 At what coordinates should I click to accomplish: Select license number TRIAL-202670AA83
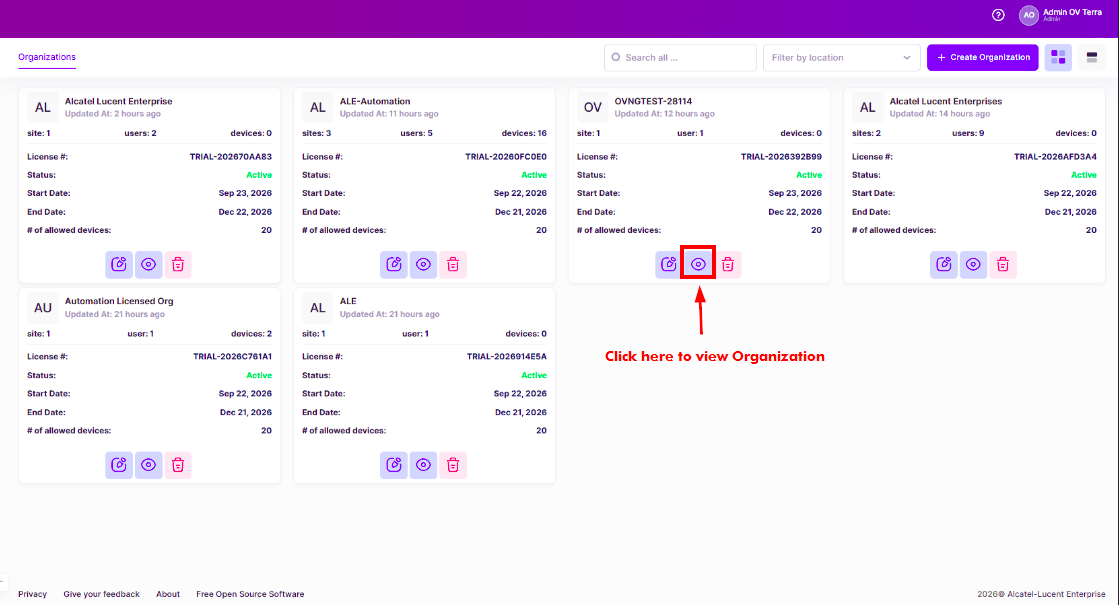pos(231,156)
